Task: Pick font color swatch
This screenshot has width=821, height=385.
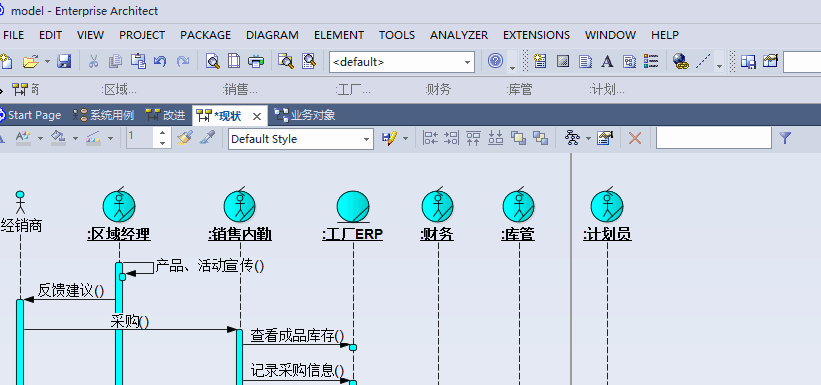Action: (23, 138)
